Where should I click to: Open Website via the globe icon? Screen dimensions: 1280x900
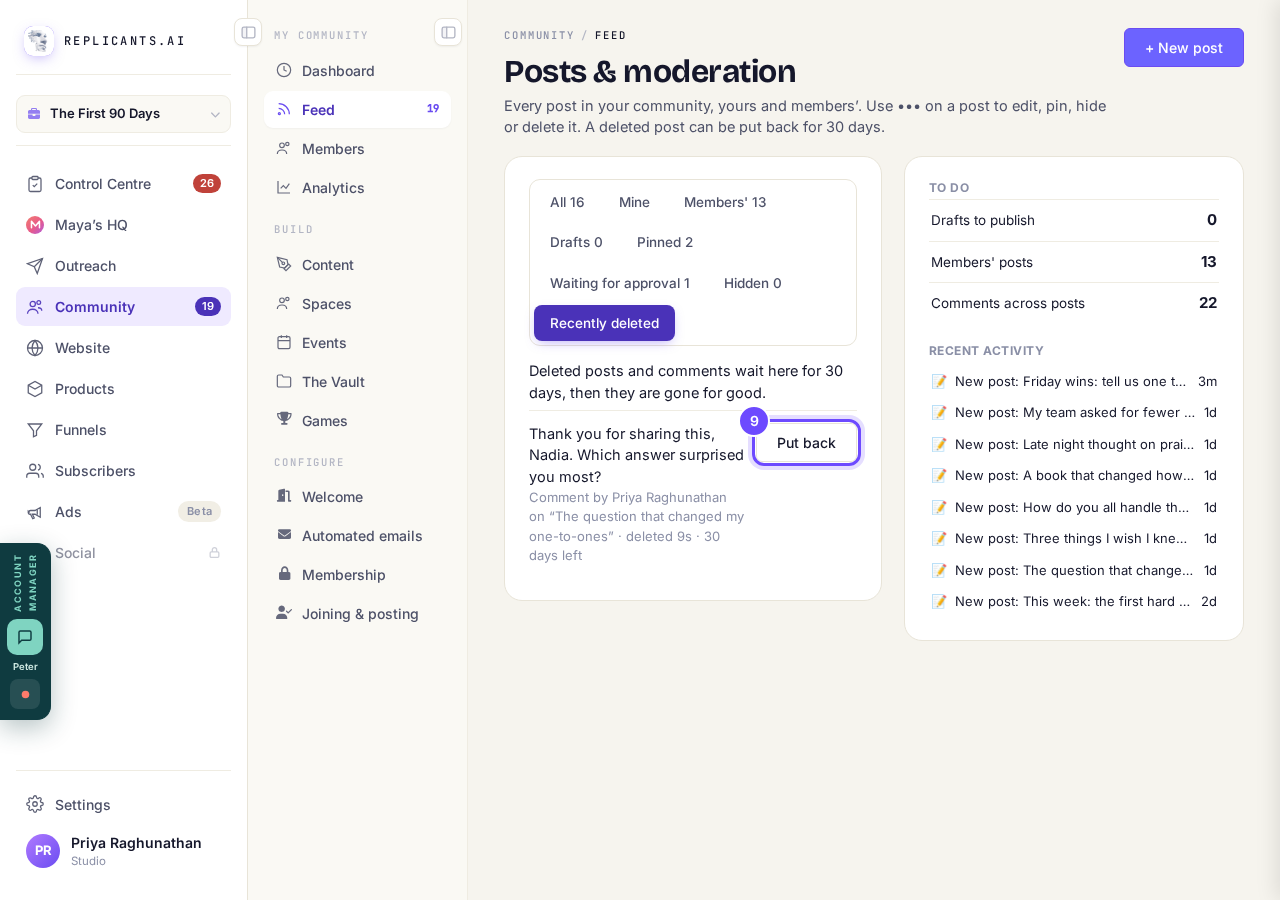(x=35, y=348)
